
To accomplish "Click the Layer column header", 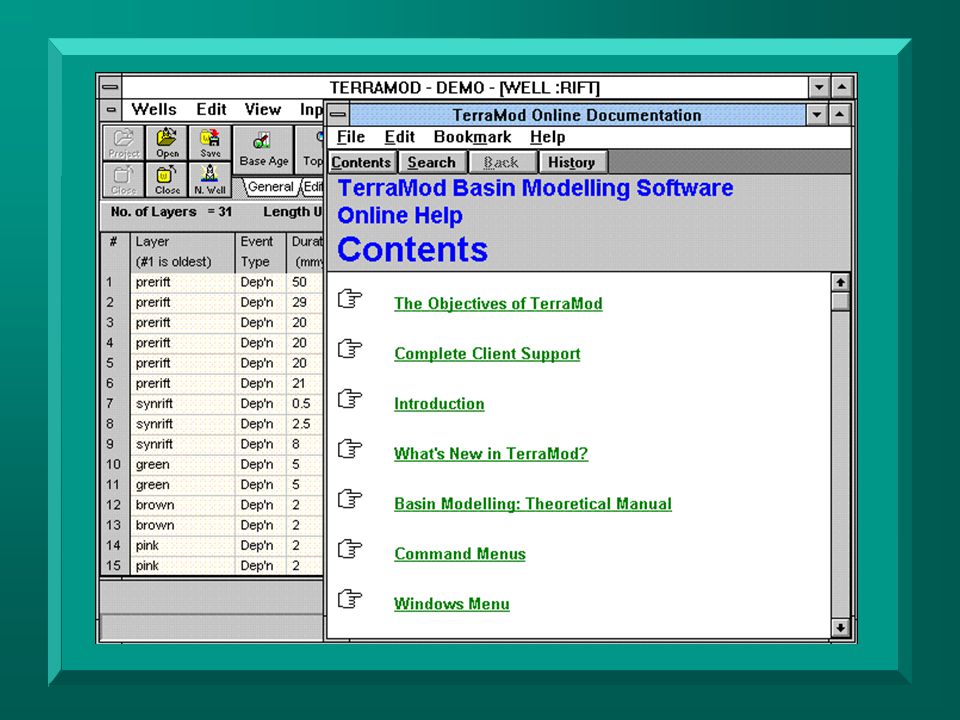I will pyautogui.click(x=182, y=252).
